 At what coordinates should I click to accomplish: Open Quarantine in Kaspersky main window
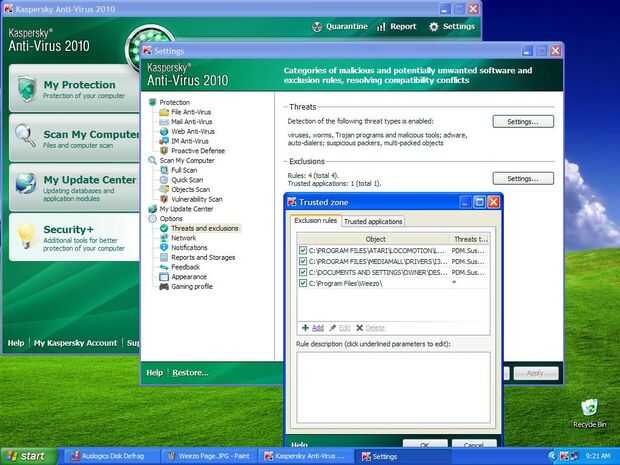[340, 27]
